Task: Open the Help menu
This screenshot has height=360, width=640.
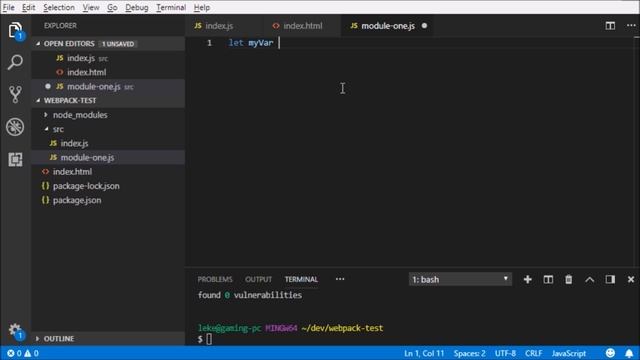Action: [x=202, y=7]
